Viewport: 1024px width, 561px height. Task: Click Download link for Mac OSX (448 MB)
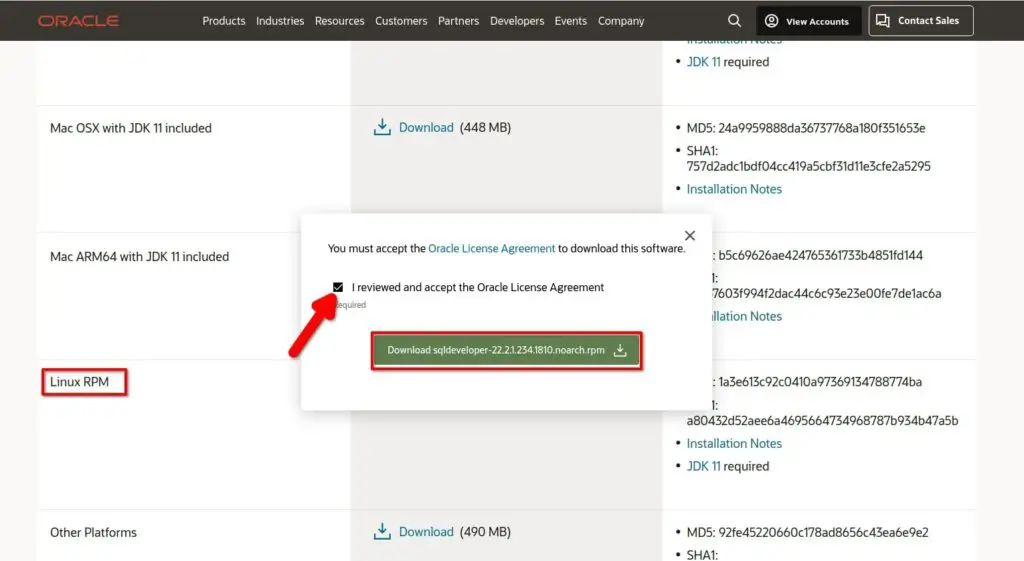[x=426, y=127]
